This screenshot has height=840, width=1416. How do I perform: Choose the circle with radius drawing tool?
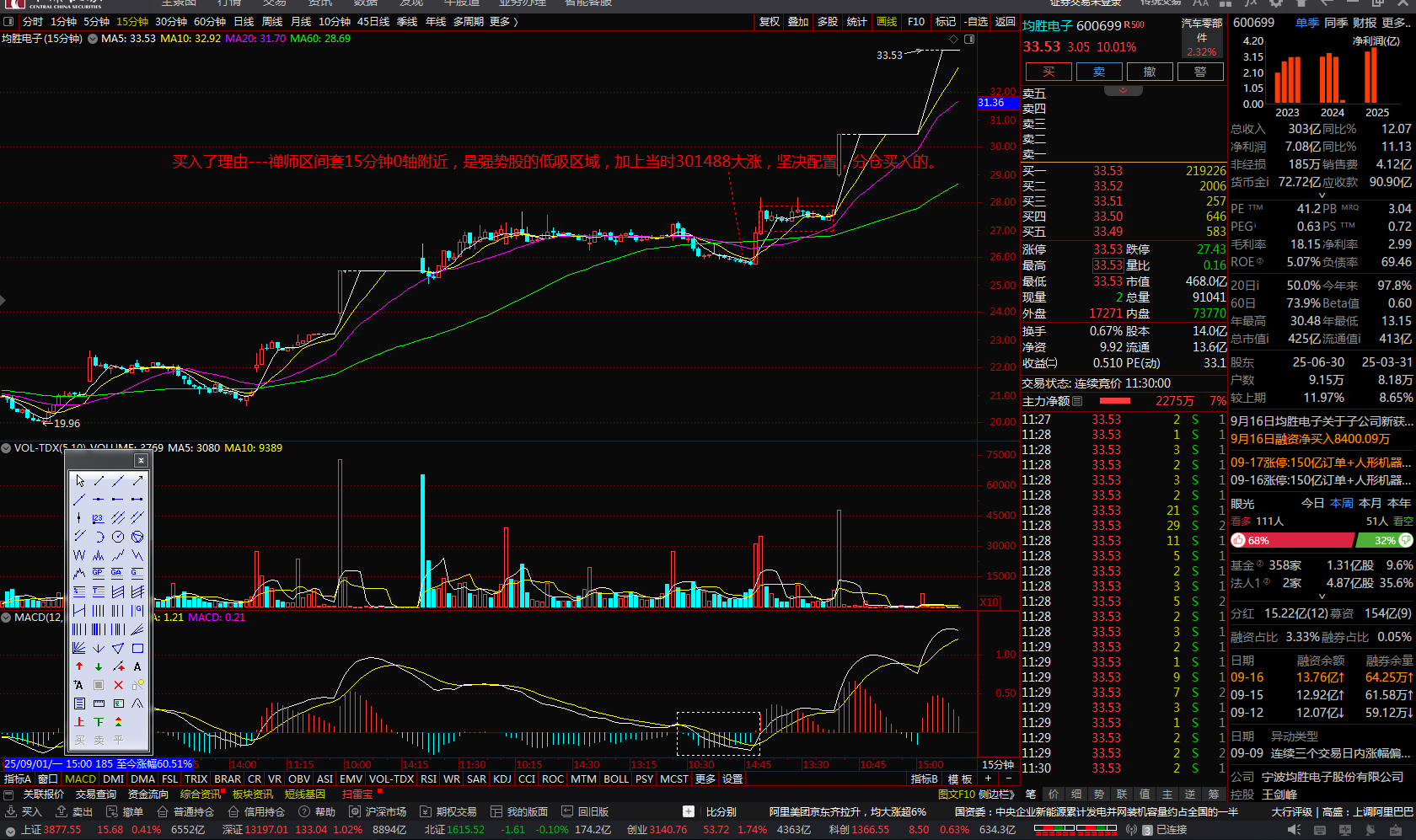[x=118, y=537]
